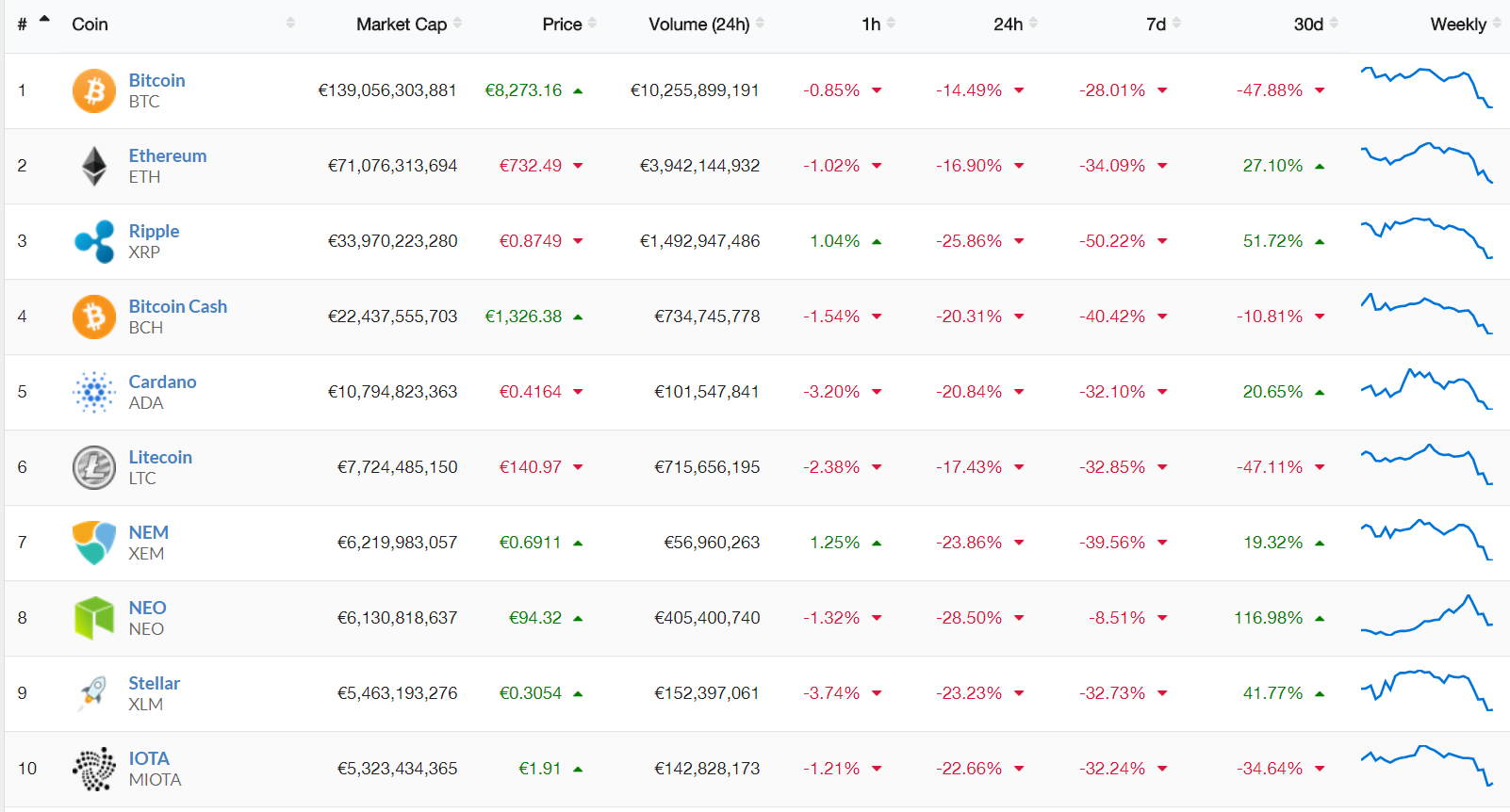Click the Ethereum diamond logo icon

(94, 166)
